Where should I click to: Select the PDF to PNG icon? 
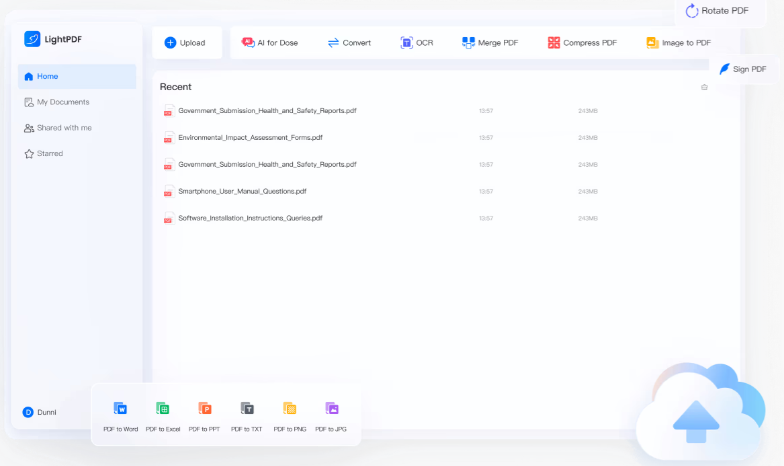(x=290, y=408)
